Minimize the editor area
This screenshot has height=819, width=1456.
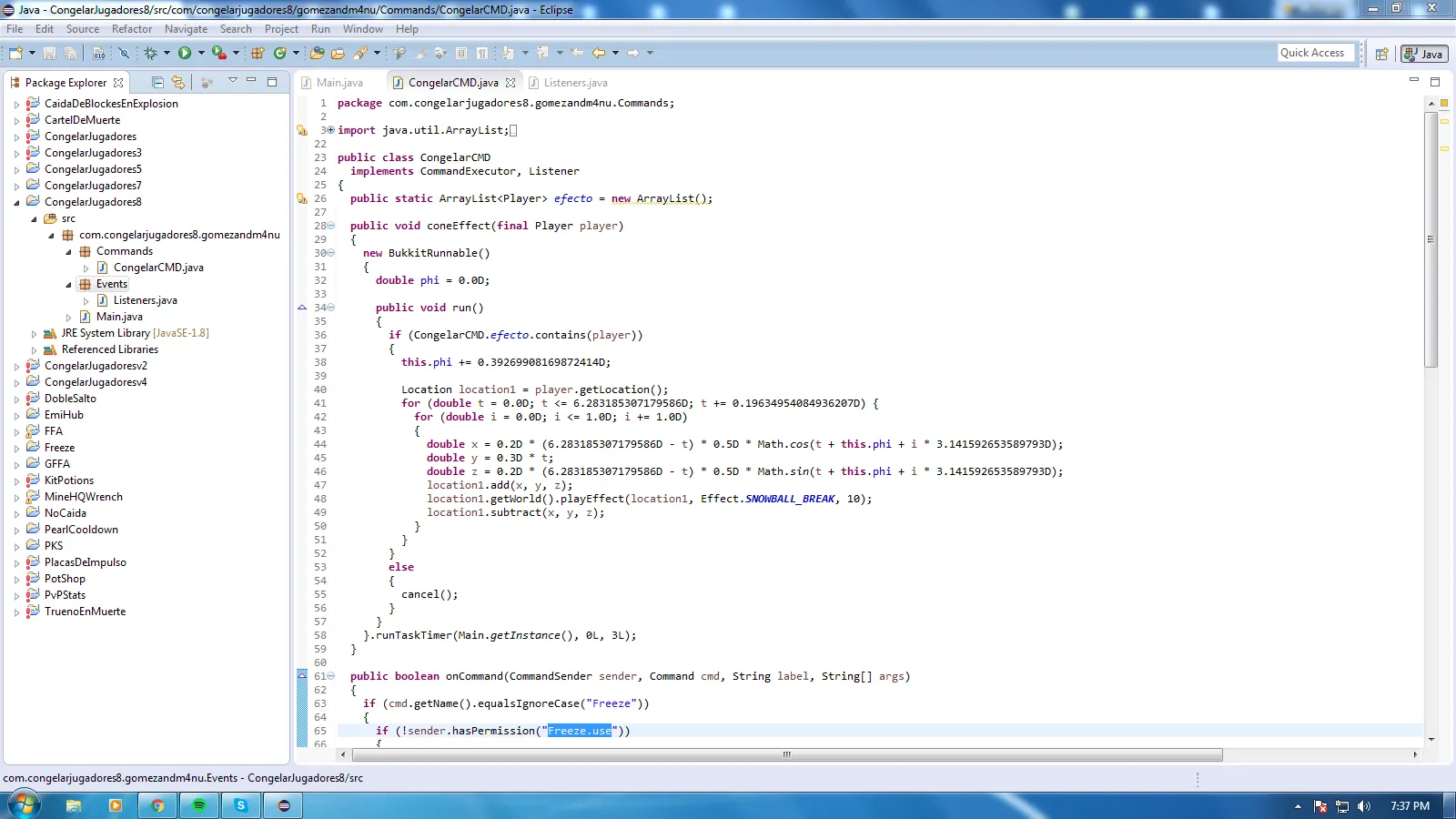pos(1414,80)
